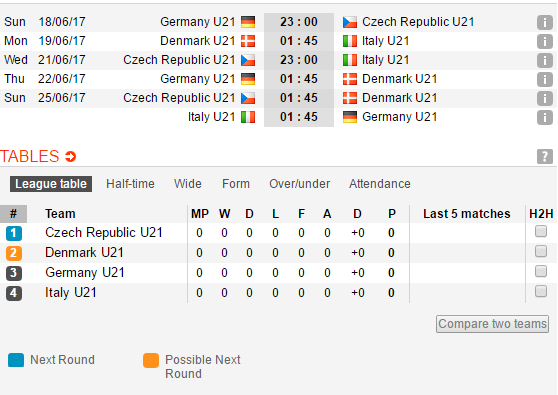The height and width of the screenshot is (395, 558).
Task: Click the blue Next Round legend swatch
Action: click(16, 360)
